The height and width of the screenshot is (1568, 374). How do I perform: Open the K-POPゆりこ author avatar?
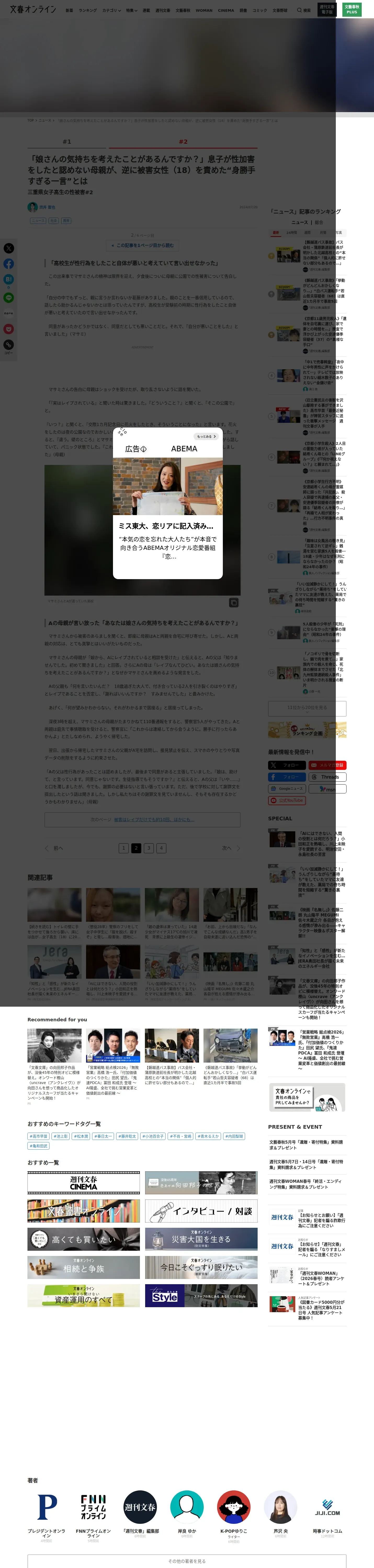coord(233,1507)
